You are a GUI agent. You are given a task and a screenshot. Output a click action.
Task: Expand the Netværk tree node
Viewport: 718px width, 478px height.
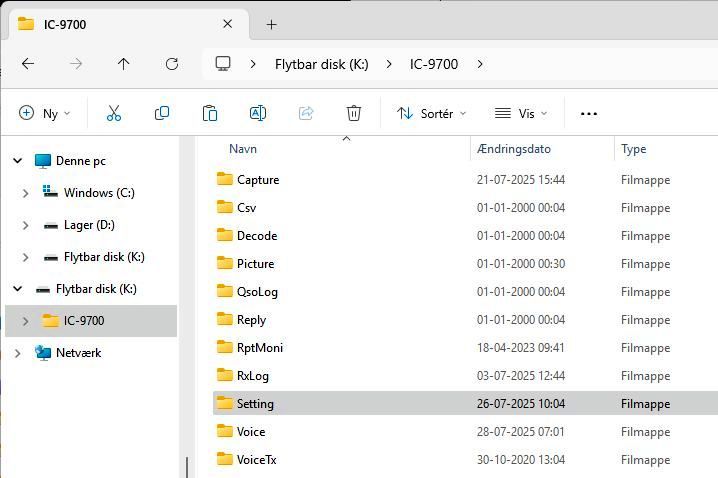pos(17,353)
